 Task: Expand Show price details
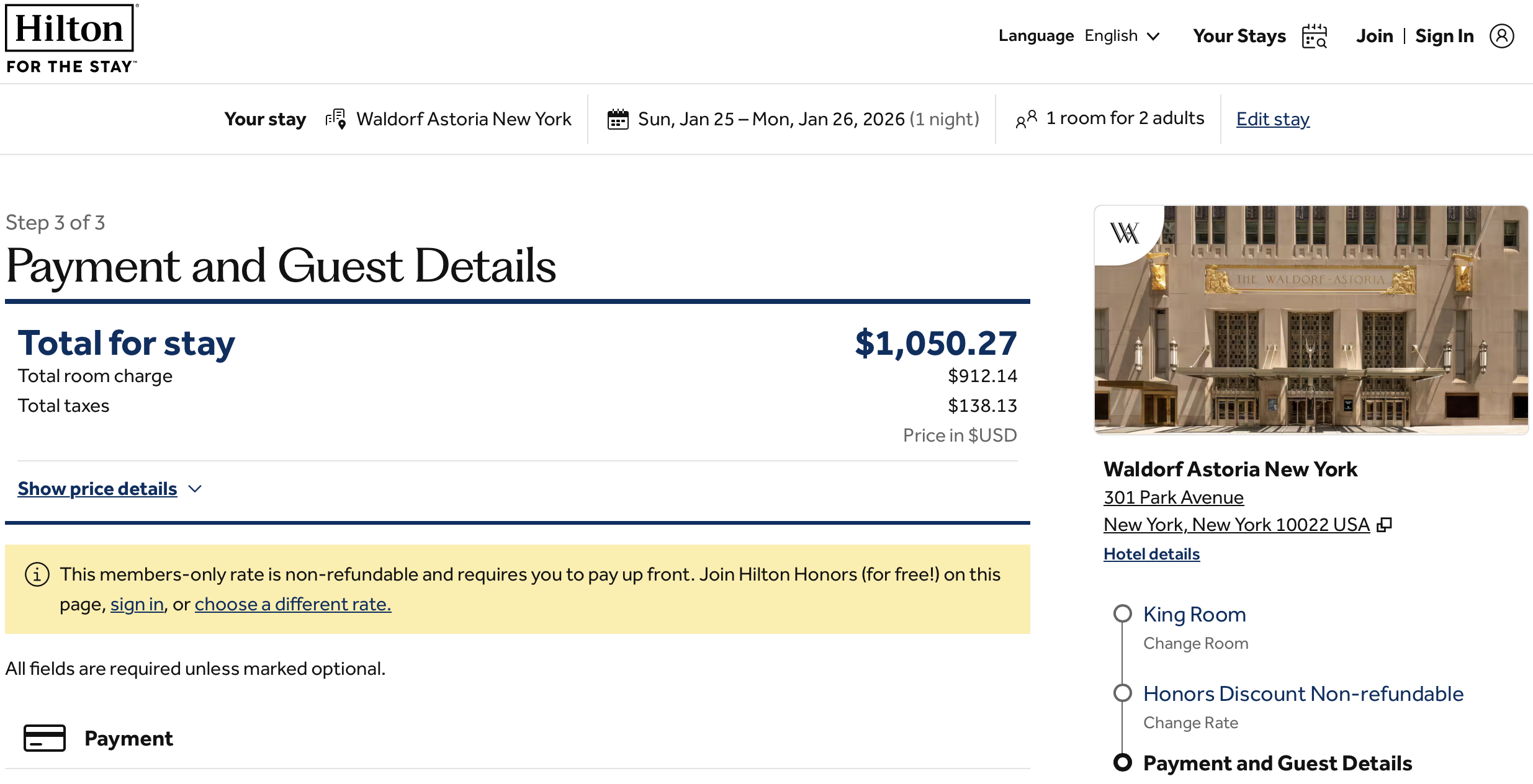click(97, 489)
